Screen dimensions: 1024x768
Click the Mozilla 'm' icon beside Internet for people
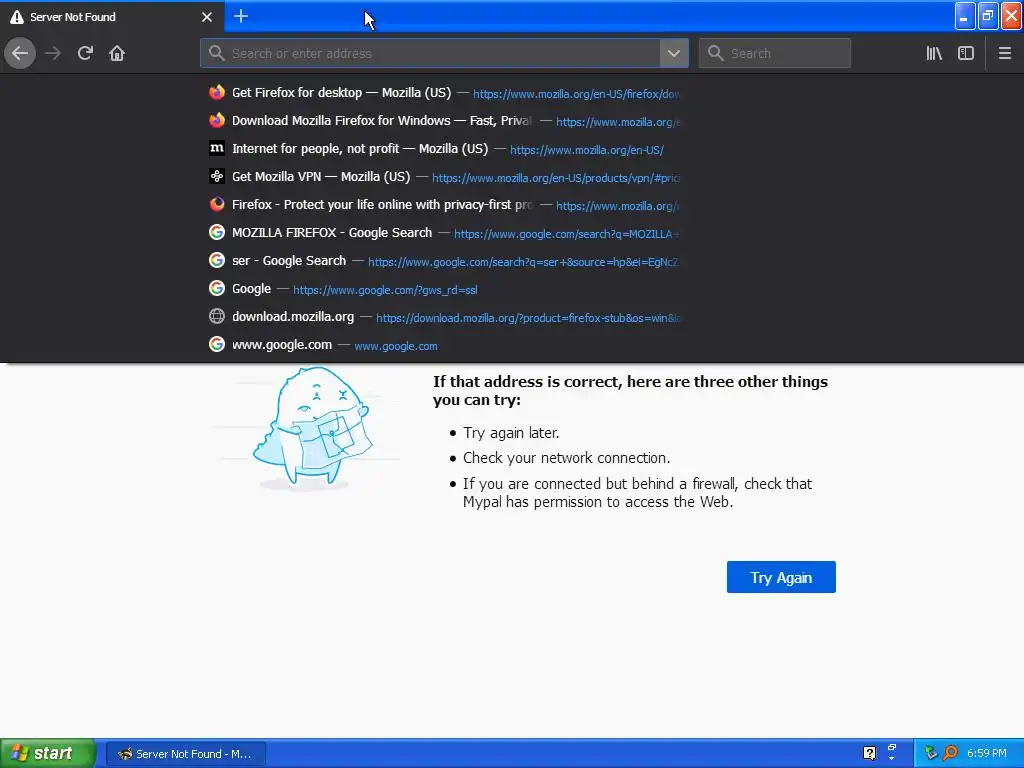click(x=217, y=148)
